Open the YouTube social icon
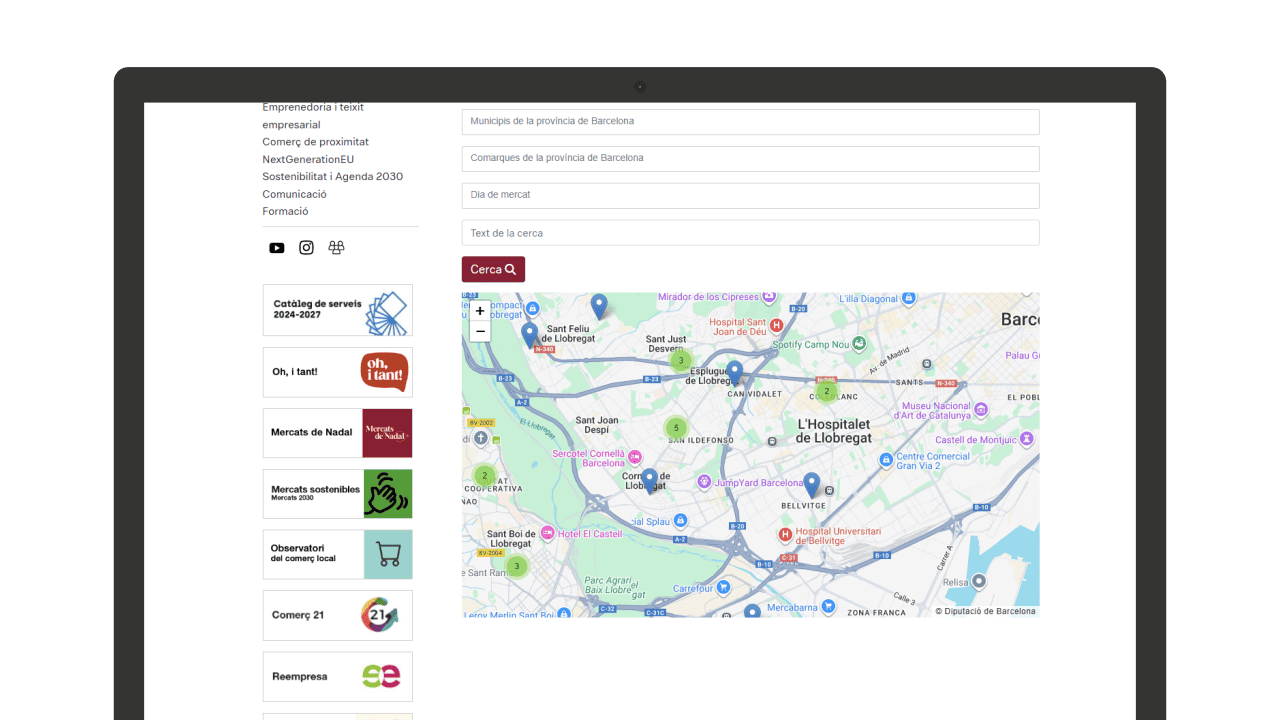Image resolution: width=1280 pixels, height=720 pixels. (x=277, y=248)
